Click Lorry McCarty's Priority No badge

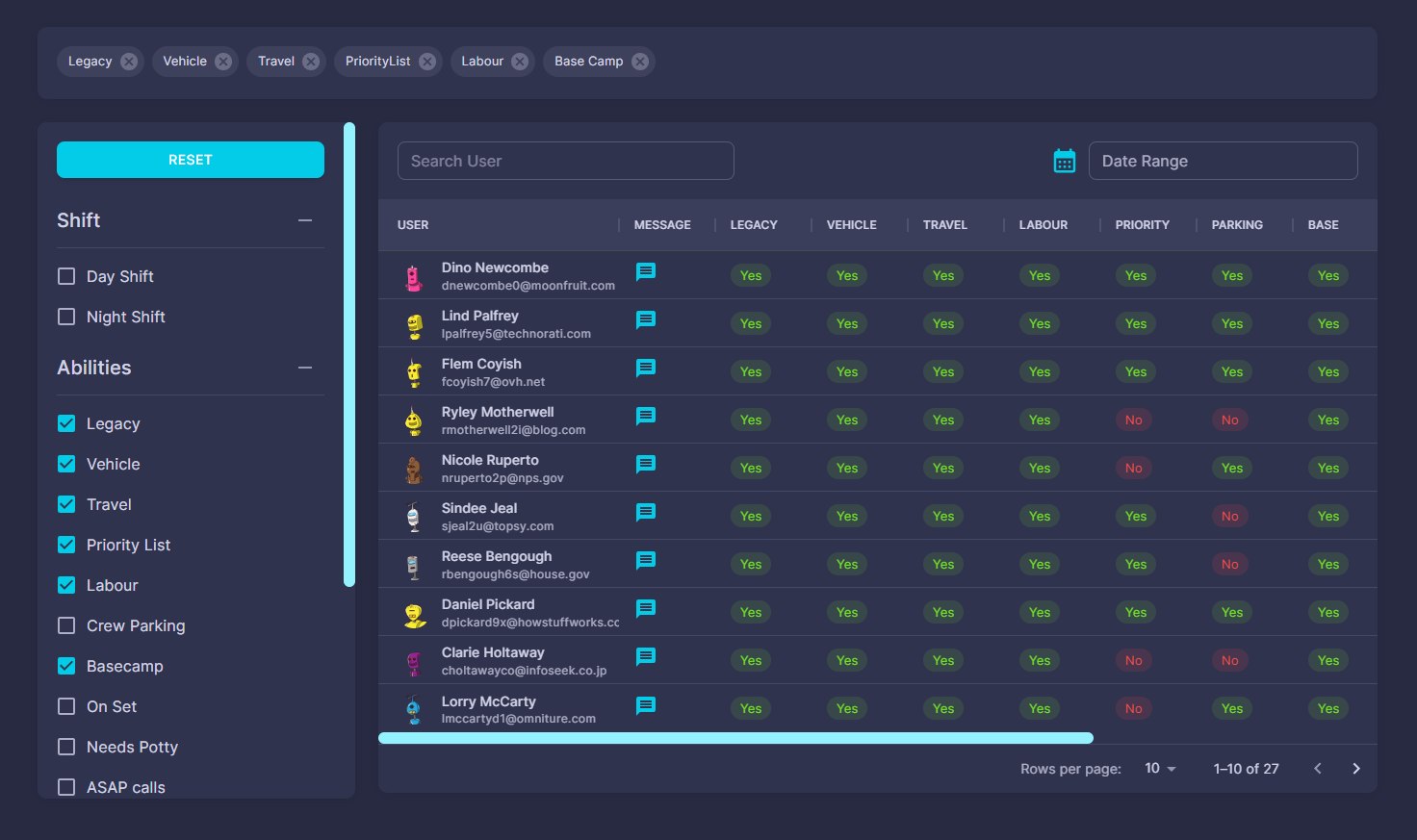[1134, 708]
